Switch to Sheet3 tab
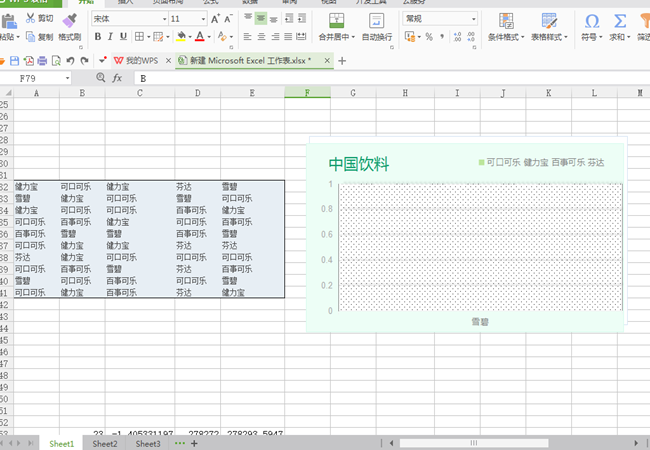The height and width of the screenshot is (450, 650). pyautogui.click(x=148, y=444)
